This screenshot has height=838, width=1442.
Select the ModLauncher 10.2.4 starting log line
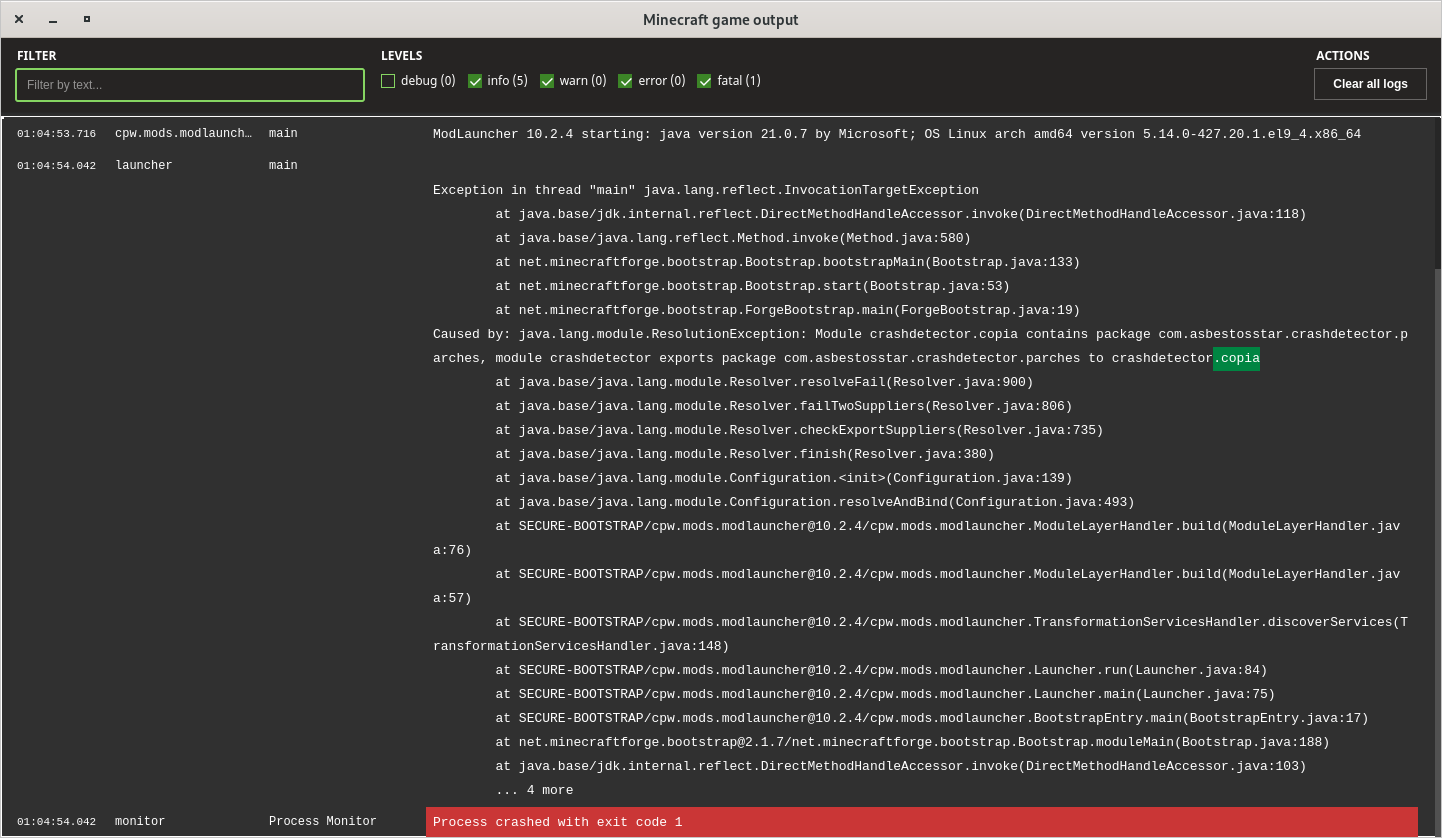(x=896, y=134)
